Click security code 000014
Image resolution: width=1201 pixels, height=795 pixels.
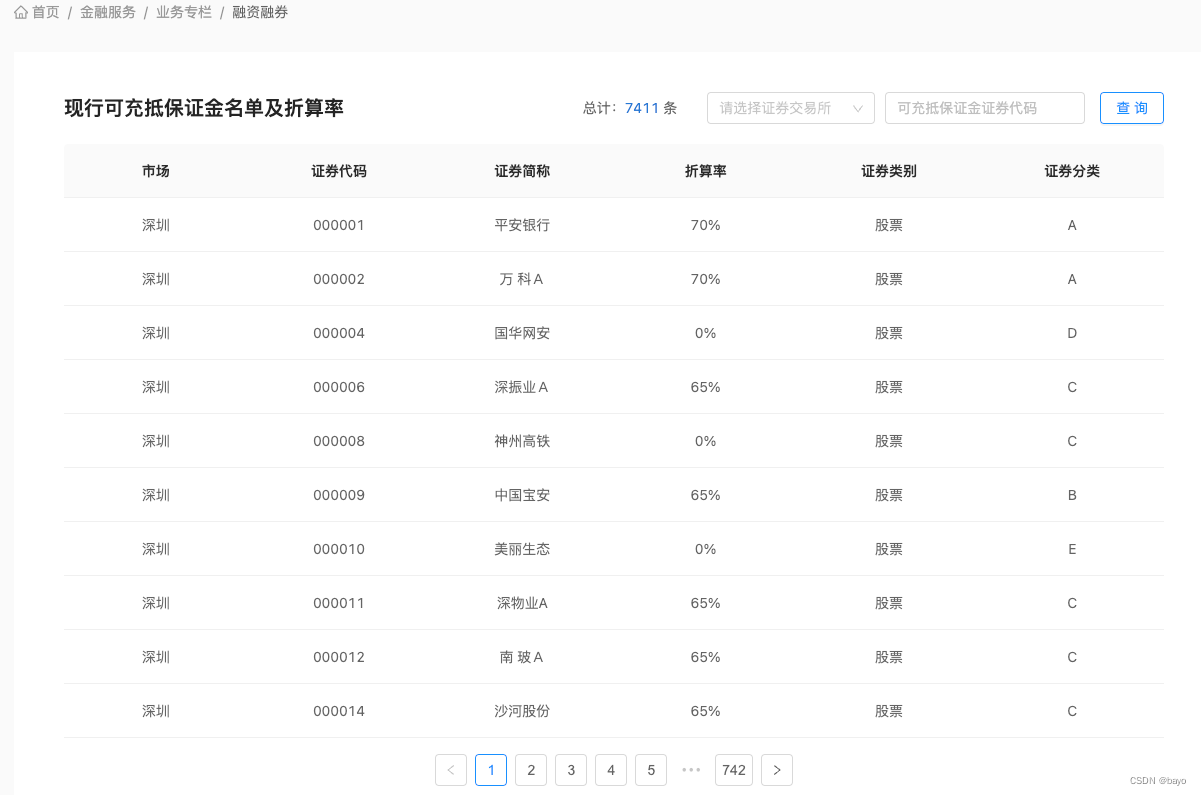tap(339, 711)
